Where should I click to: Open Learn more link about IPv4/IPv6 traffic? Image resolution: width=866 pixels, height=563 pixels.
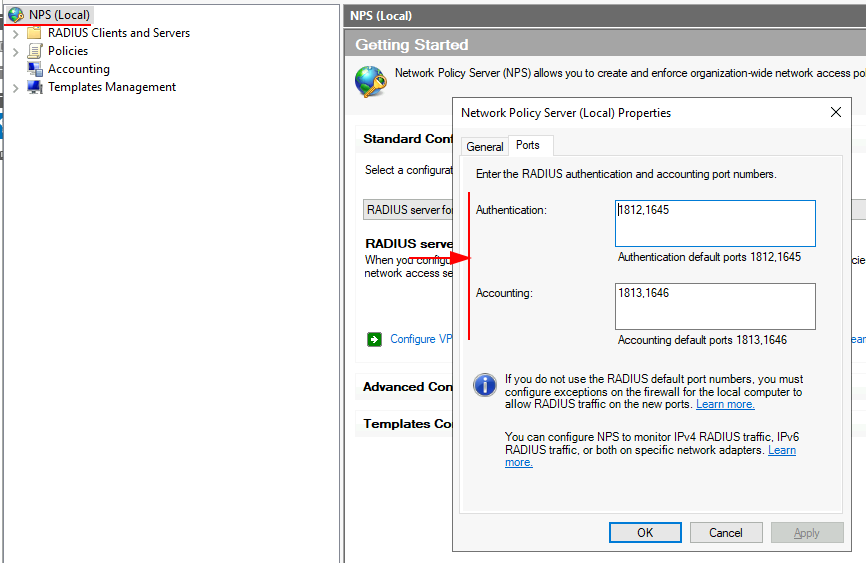781,450
